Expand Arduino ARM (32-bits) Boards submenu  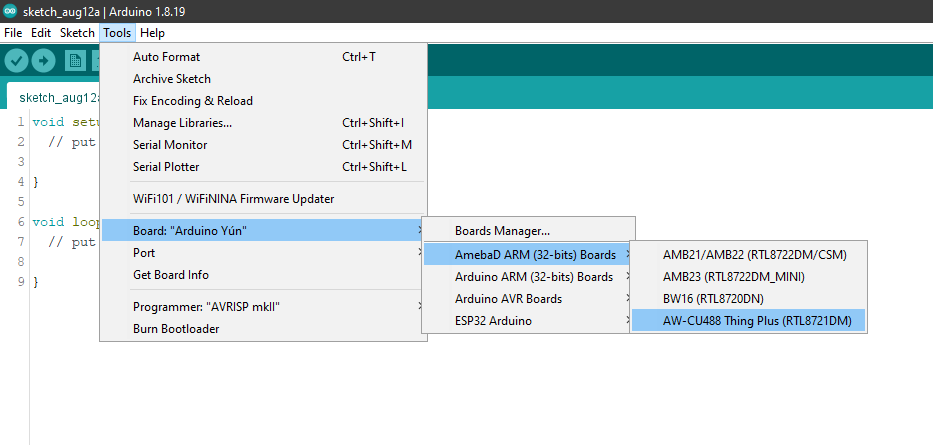point(528,277)
